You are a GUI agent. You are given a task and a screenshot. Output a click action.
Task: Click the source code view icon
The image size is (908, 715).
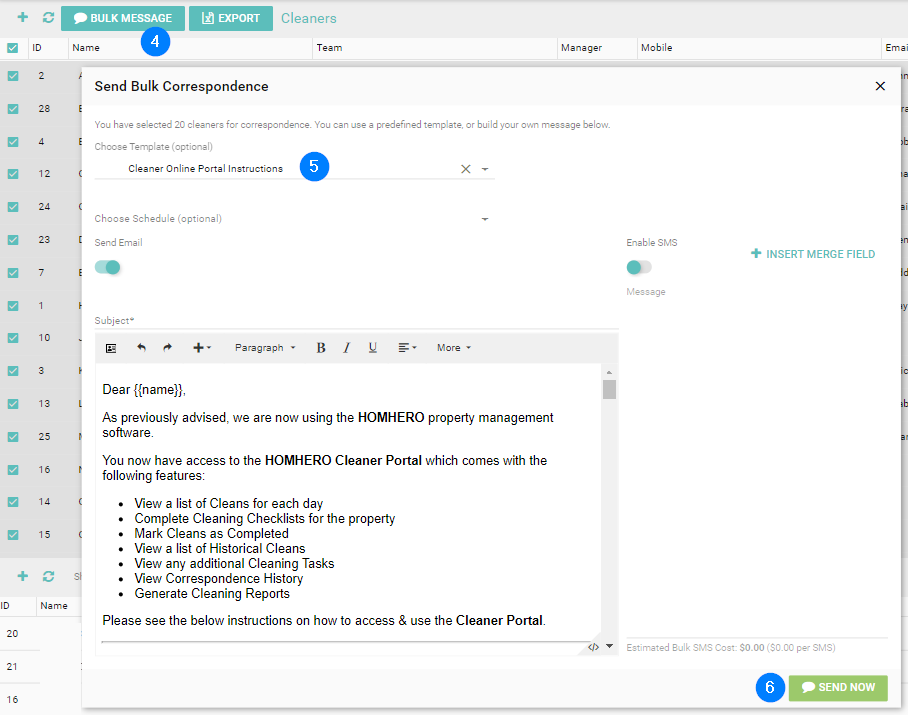click(x=593, y=647)
